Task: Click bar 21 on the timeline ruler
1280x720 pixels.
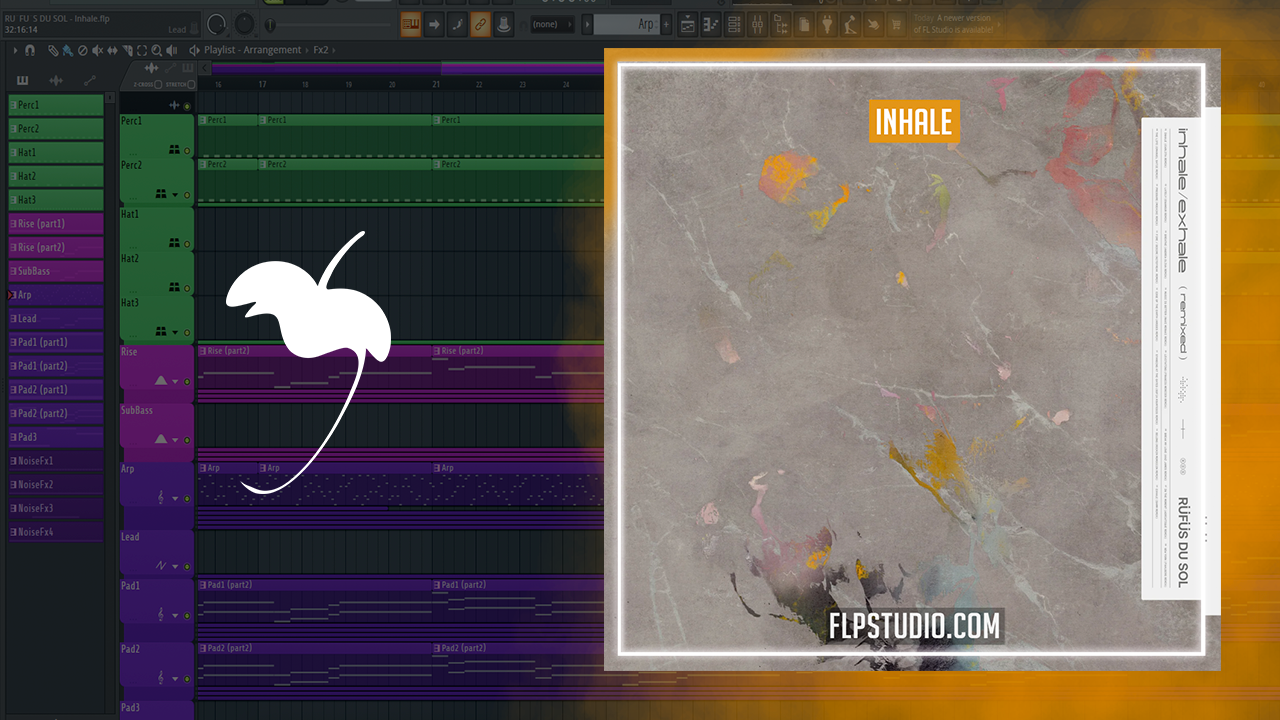Action: (x=437, y=85)
